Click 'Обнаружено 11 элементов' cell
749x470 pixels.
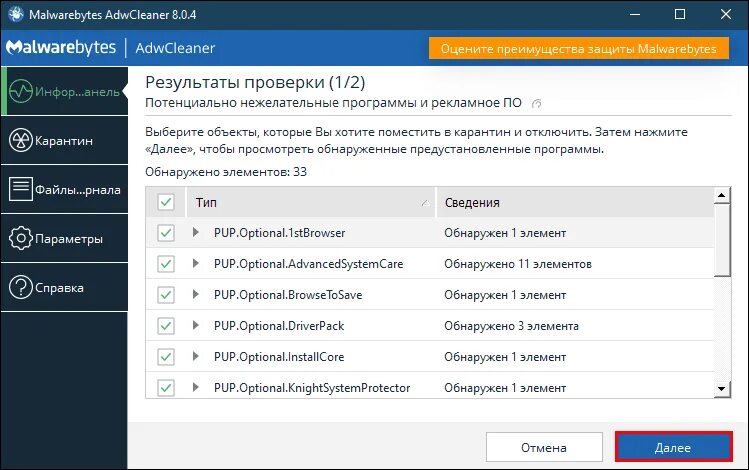tap(518, 264)
